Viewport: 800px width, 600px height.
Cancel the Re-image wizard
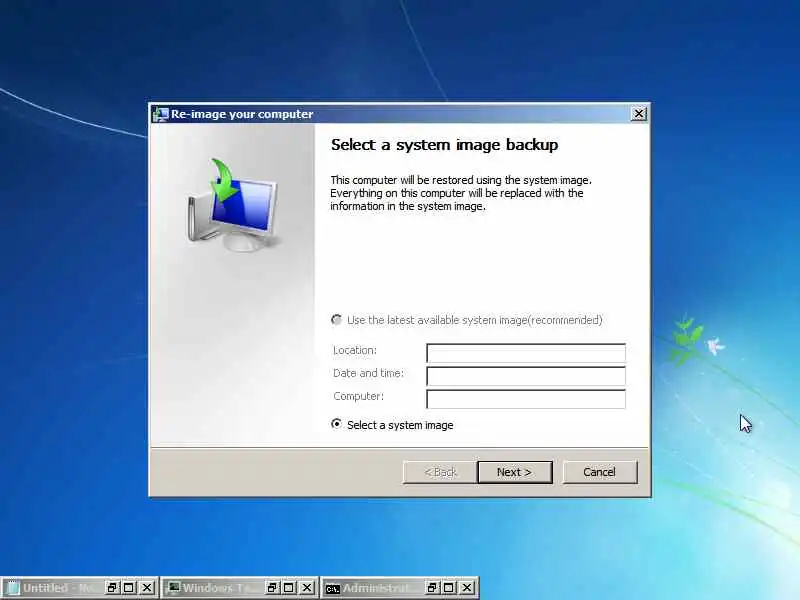click(x=599, y=472)
